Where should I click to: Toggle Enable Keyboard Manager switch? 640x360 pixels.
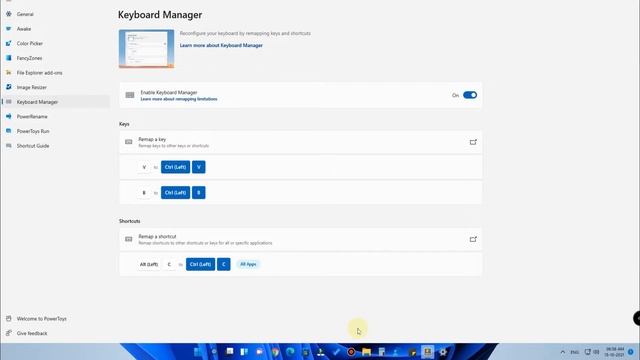[x=470, y=95]
